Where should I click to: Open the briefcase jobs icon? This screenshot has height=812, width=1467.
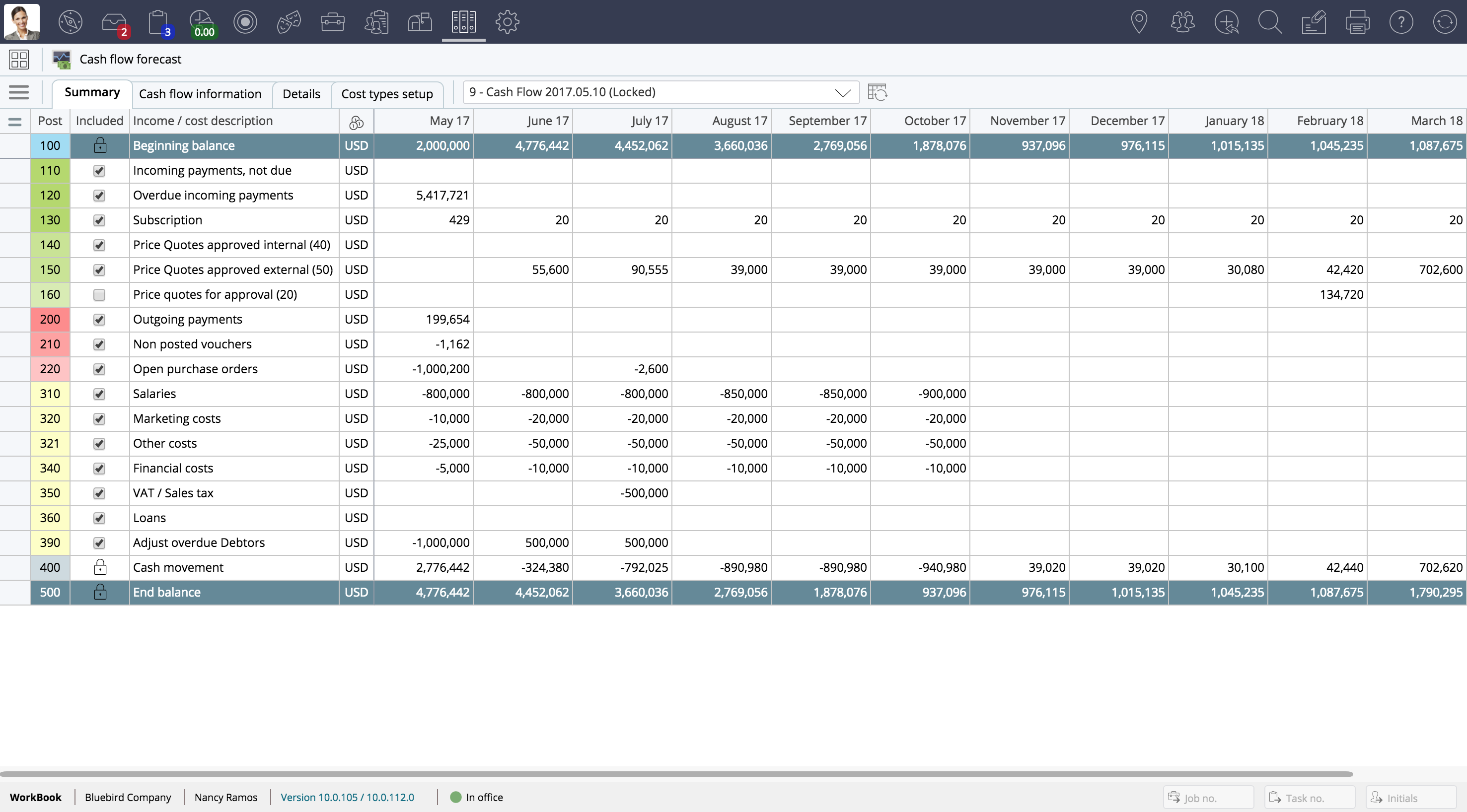[333, 22]
